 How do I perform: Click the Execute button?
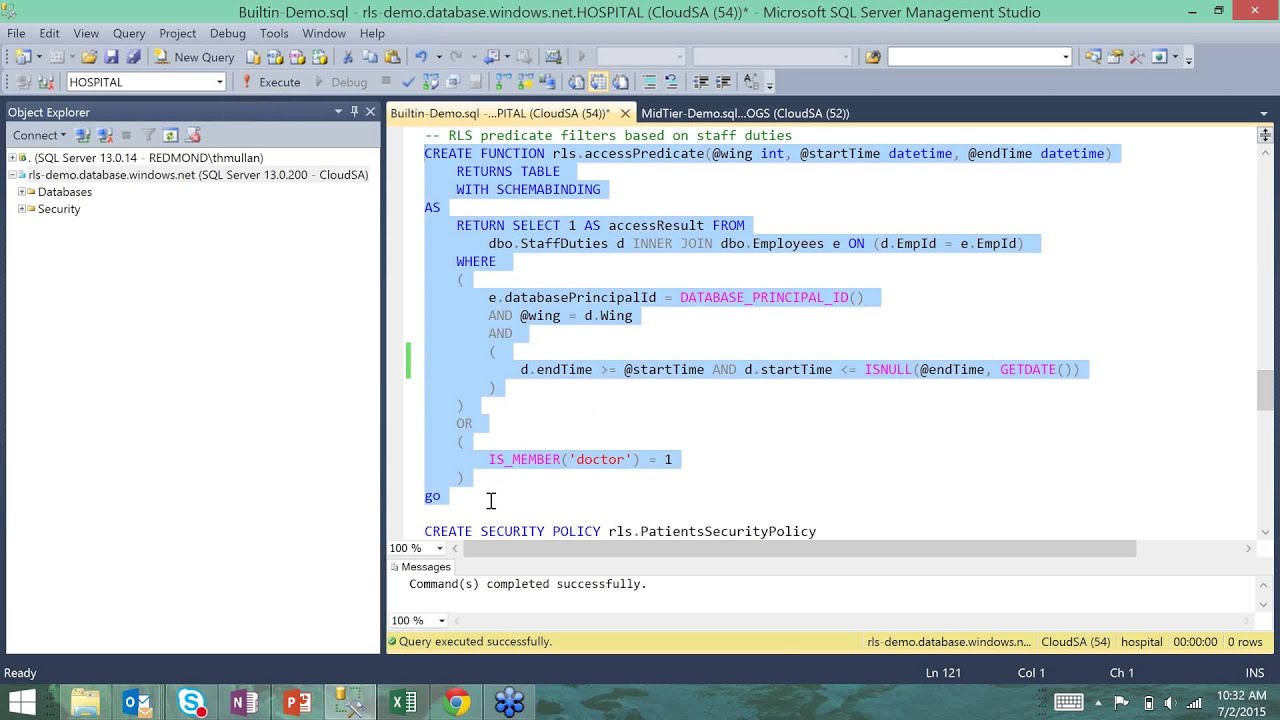point(271,82)
